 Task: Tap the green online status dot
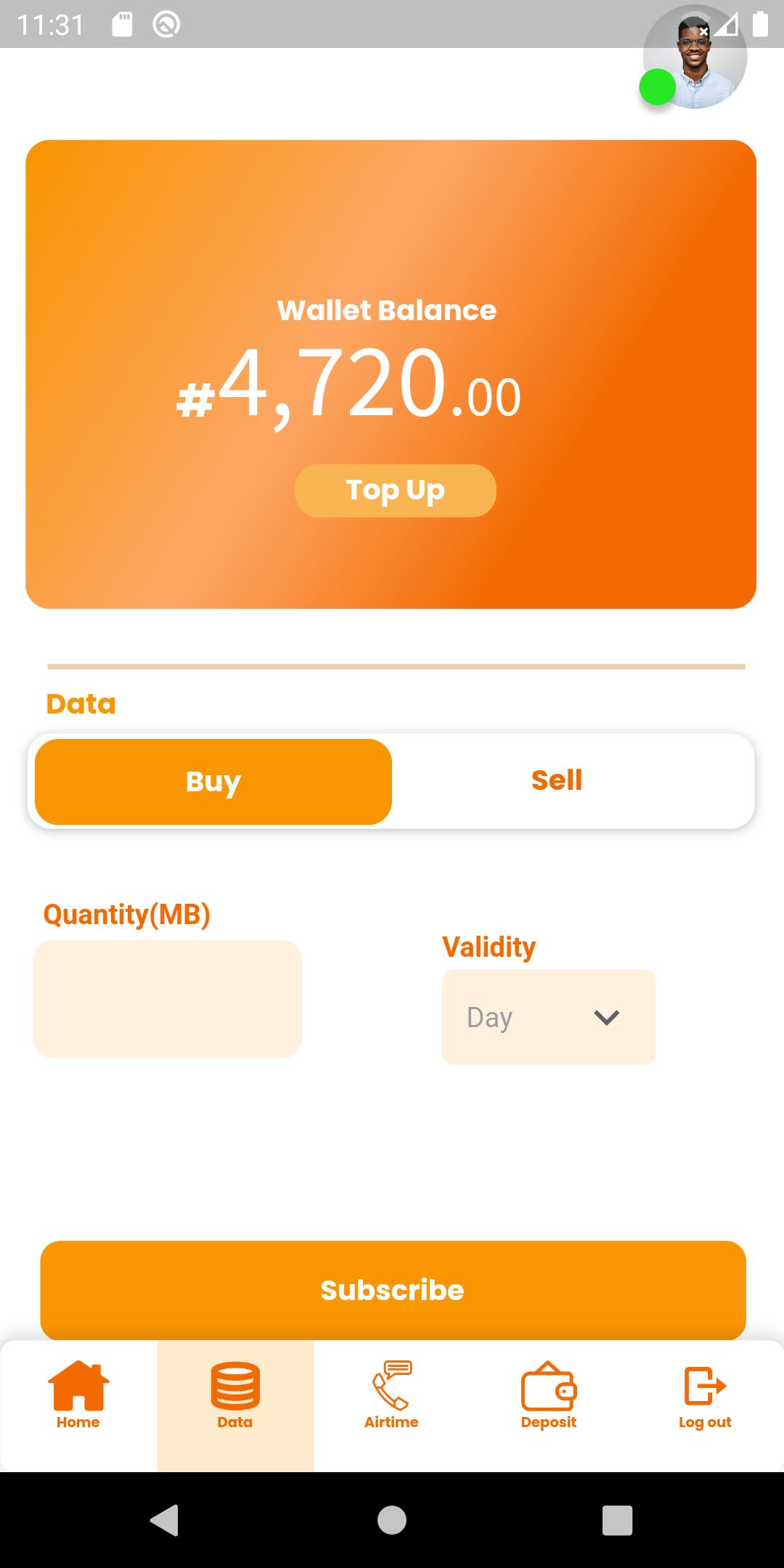pos(658,87)
